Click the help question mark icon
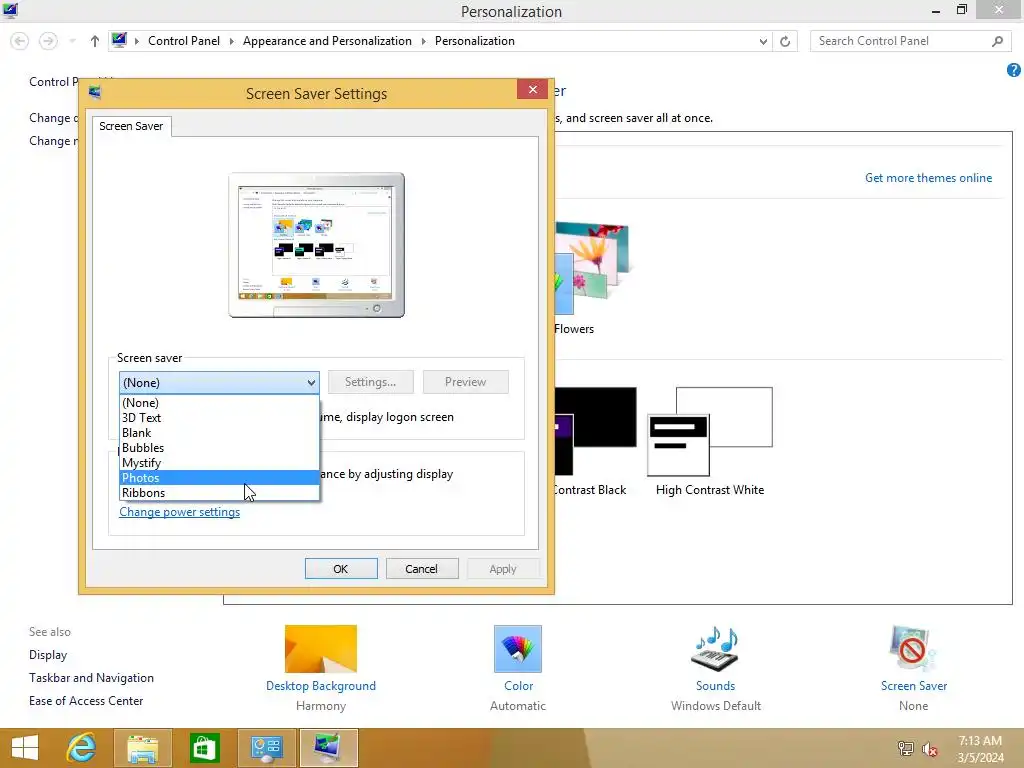1024x768 pixels. pos(1014,70)
